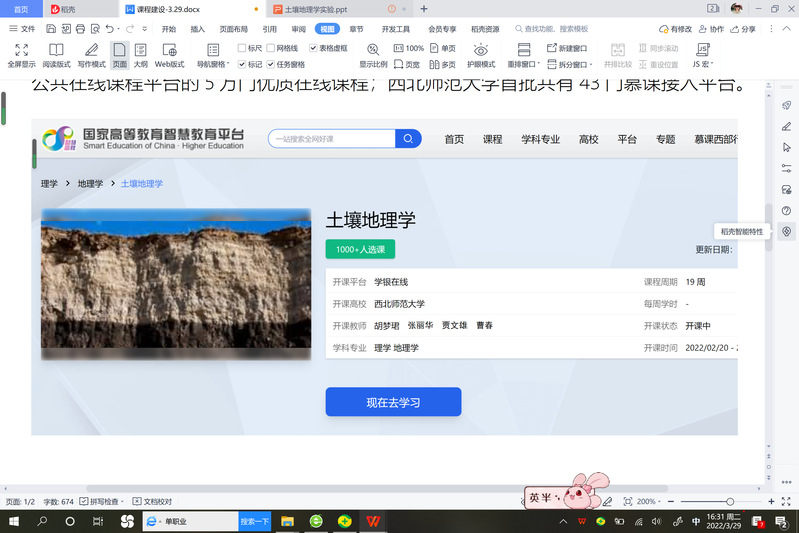799x533 pixels.
Task: Click the 协作 collaborate button
Action: point(711,29)
